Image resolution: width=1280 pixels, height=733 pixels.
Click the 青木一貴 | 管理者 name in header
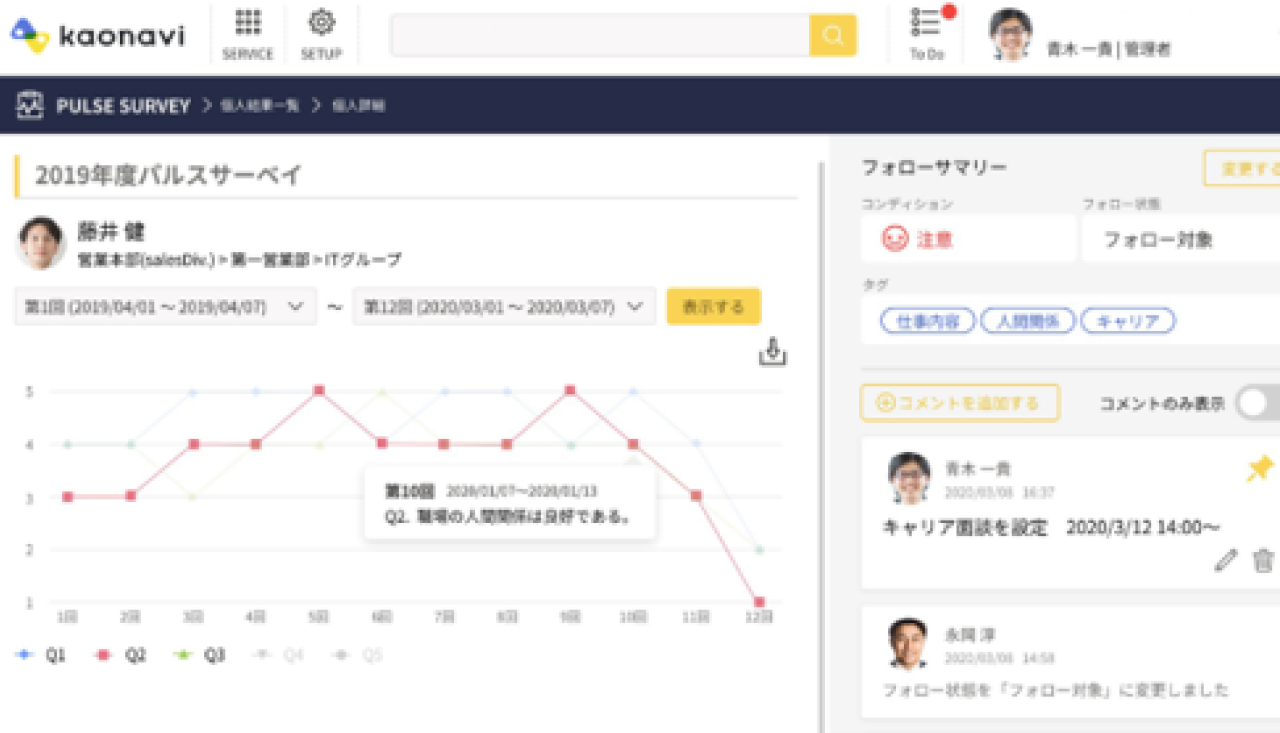coord(1108,48)
